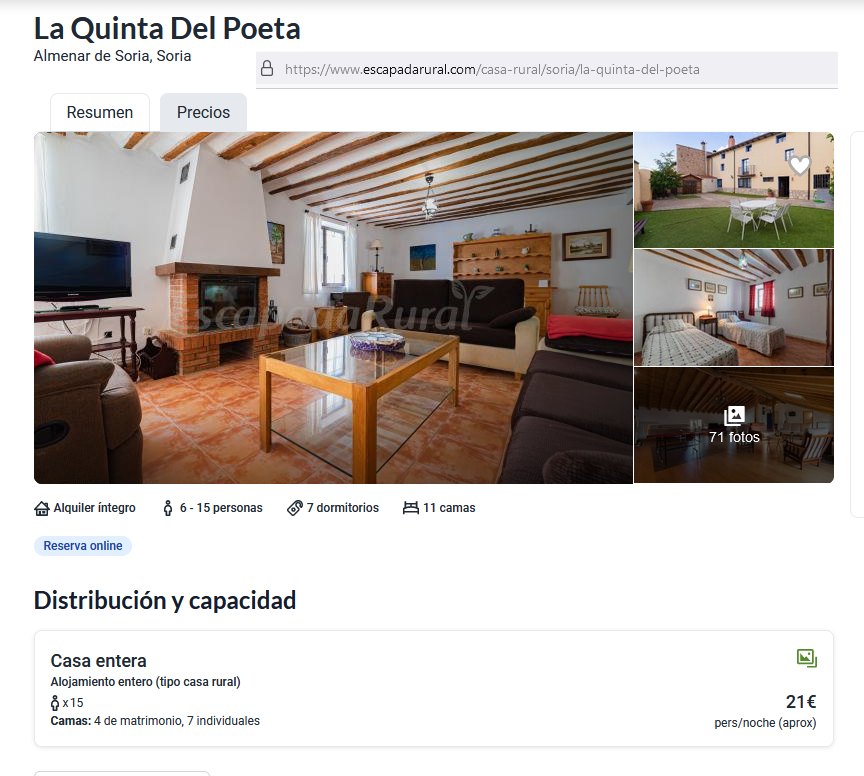Open the main living room photo
This screenshot has width=864, height=776.
tap(333, 308)
